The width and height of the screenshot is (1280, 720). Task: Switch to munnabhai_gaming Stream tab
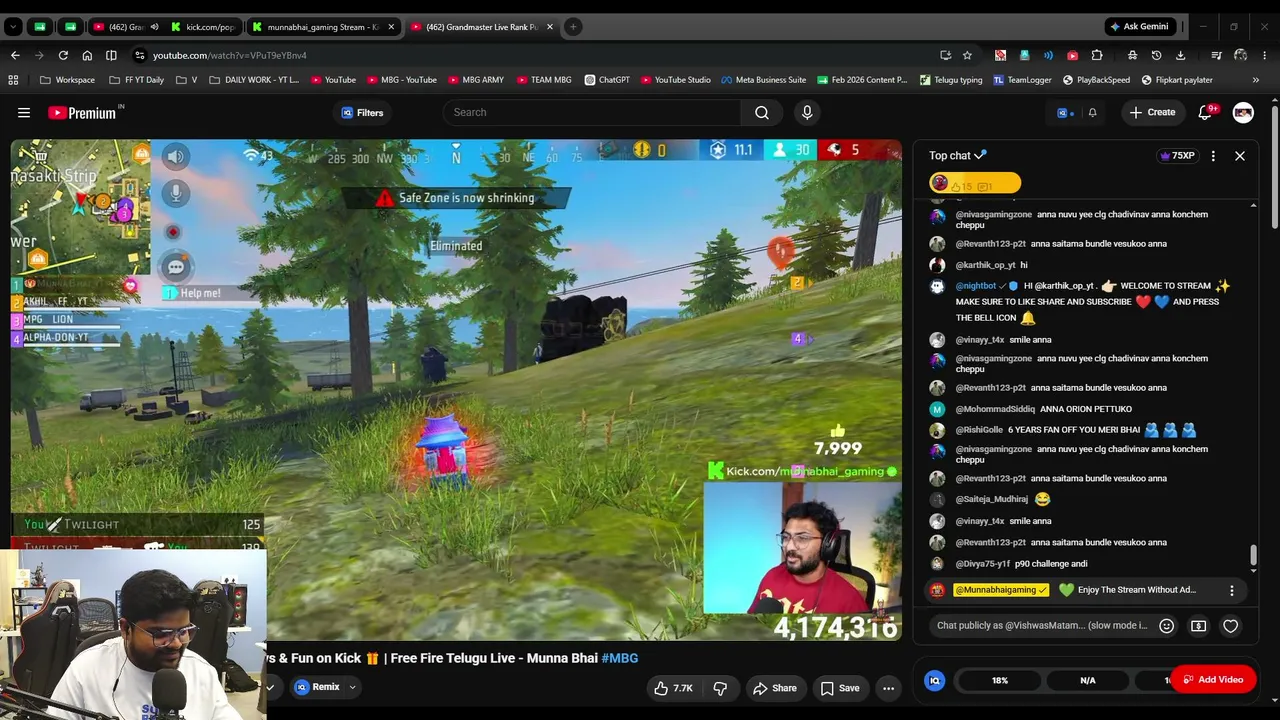point(322,27)
